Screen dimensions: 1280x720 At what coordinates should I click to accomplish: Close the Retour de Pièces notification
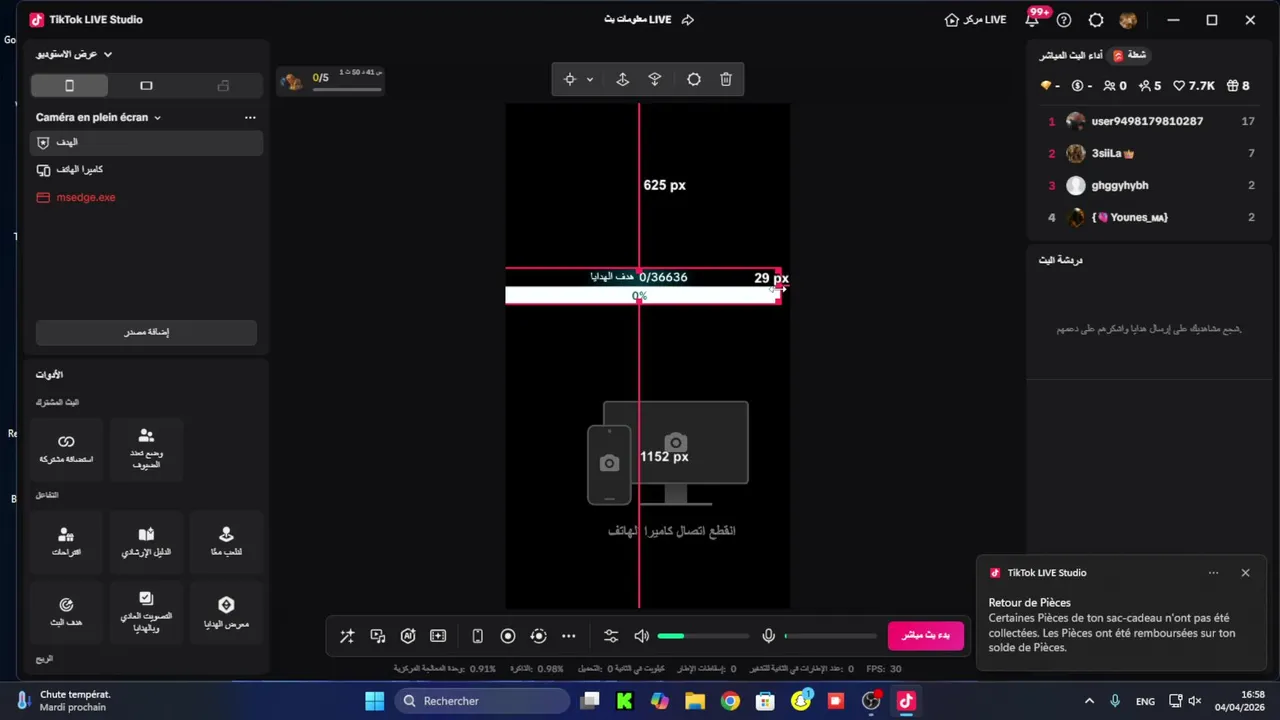(1245, 573)
